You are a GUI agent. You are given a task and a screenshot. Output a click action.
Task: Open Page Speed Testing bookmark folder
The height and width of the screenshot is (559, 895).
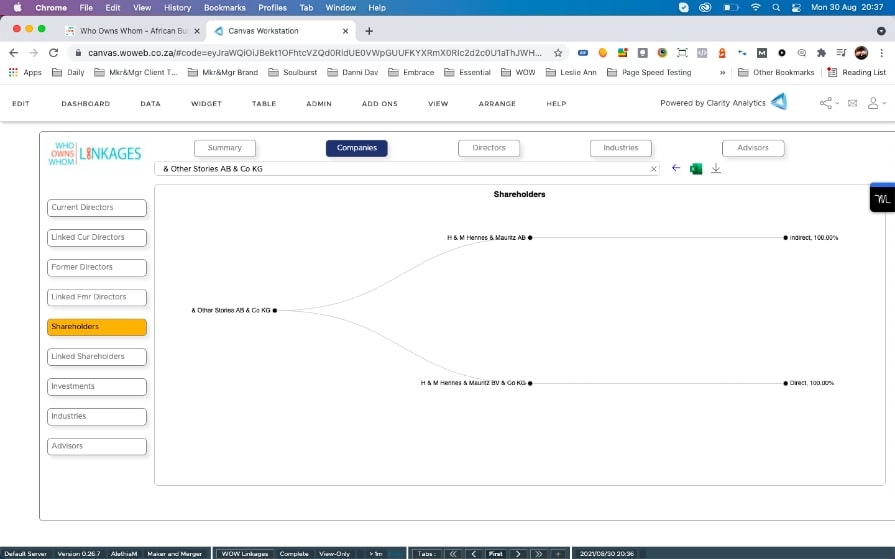point(649,73)
